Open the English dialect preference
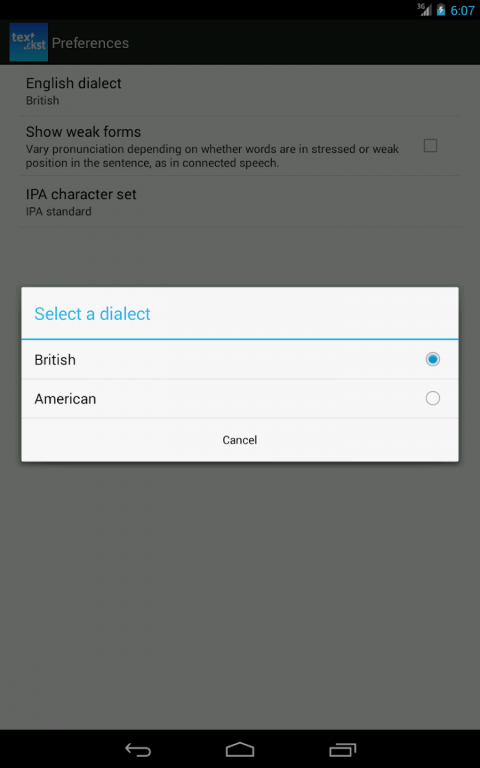This screenshot has width=480, height=768. [240, 91]
